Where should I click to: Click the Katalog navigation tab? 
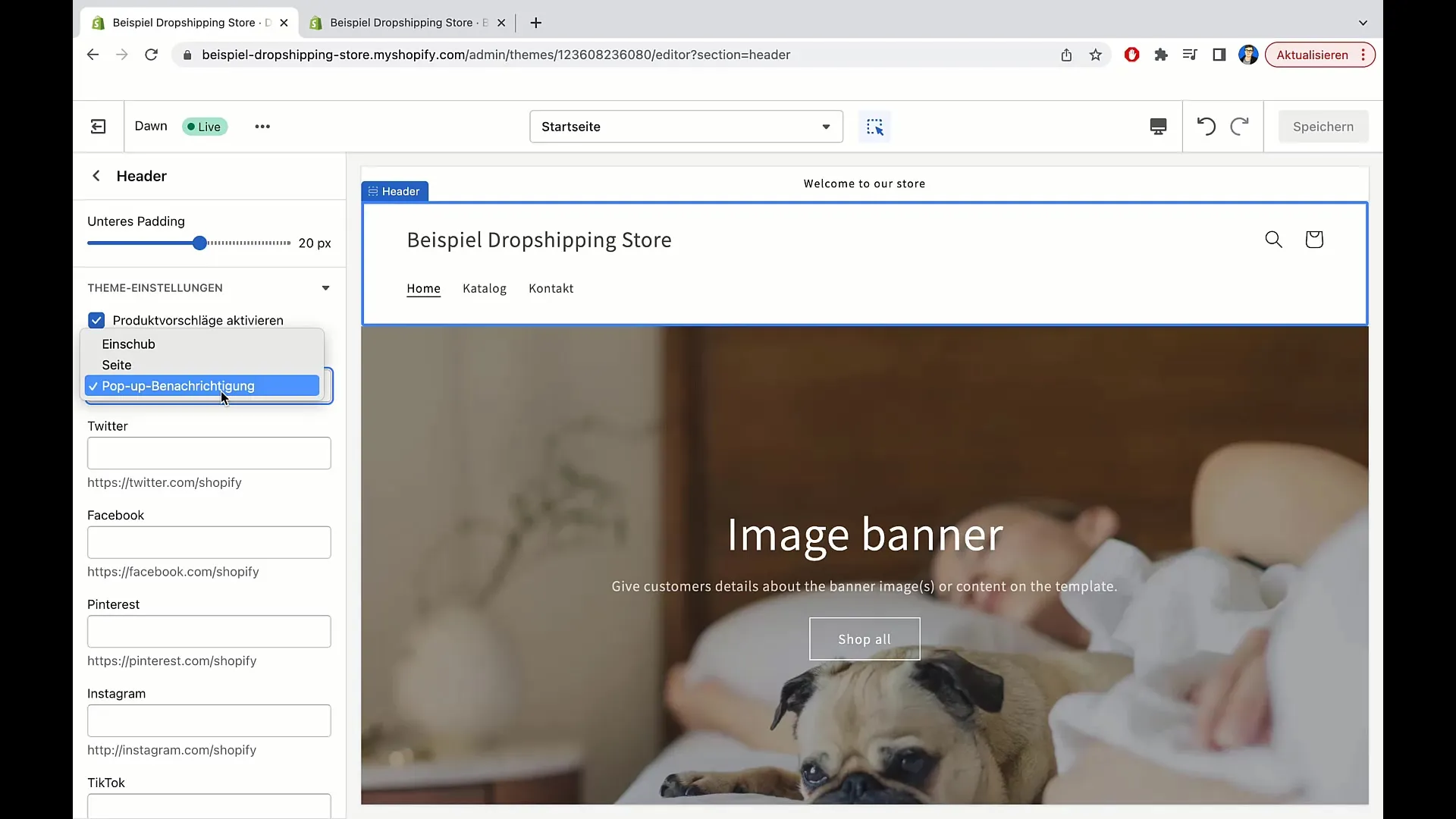point(484,288)
